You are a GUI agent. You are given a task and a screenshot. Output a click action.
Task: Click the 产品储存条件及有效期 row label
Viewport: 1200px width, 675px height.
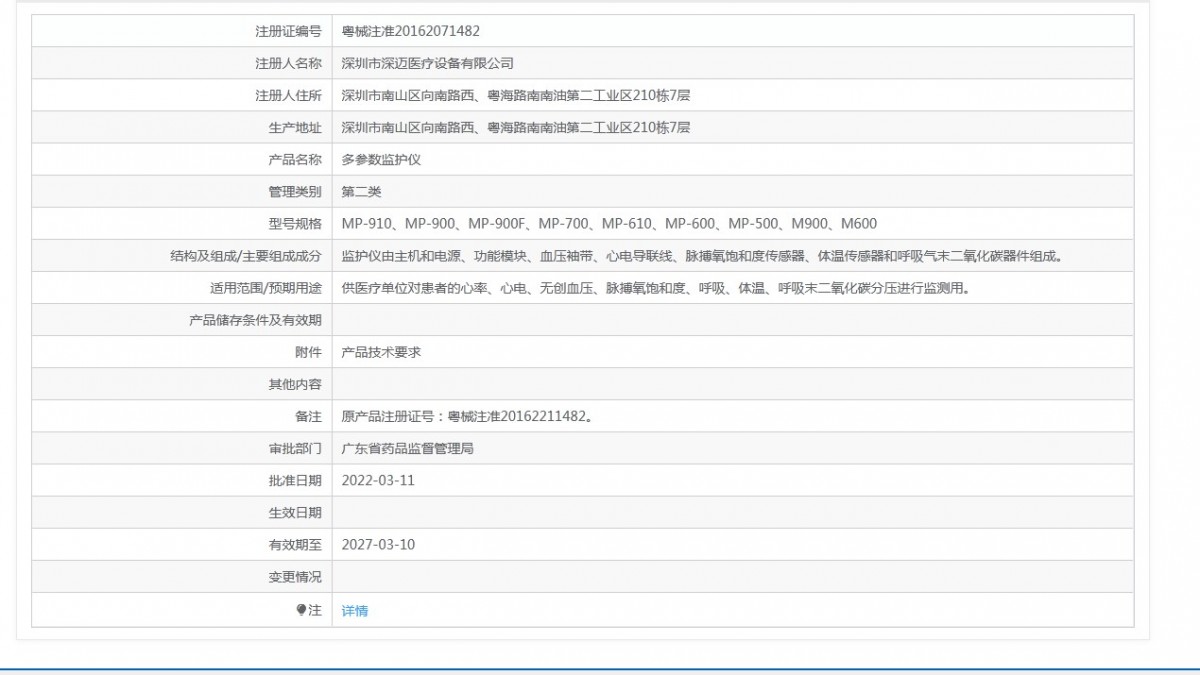pyautogui.click(x=256, y=320)
